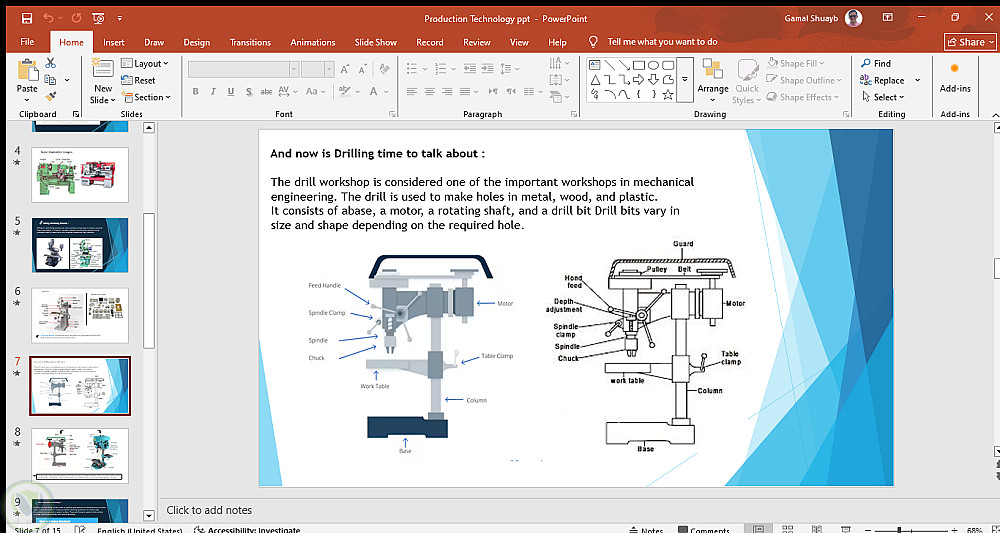The height and width of the screenshot is (533, 1000).
Task: Switch to the Slide Show tab
Action: click(375, 42)
